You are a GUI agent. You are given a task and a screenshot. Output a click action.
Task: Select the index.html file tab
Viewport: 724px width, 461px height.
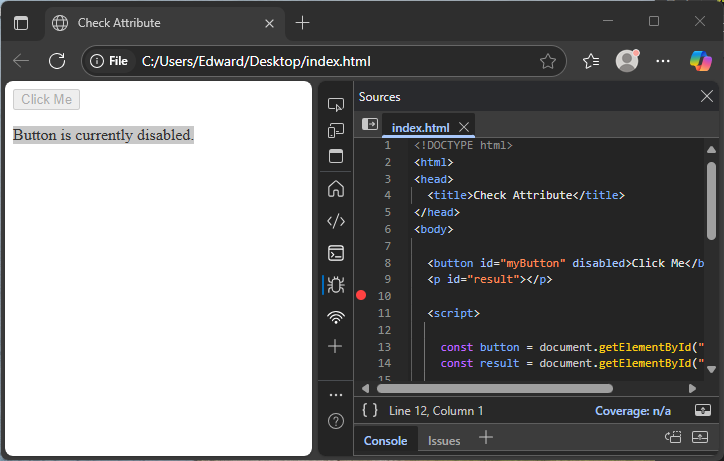[420, 127]
